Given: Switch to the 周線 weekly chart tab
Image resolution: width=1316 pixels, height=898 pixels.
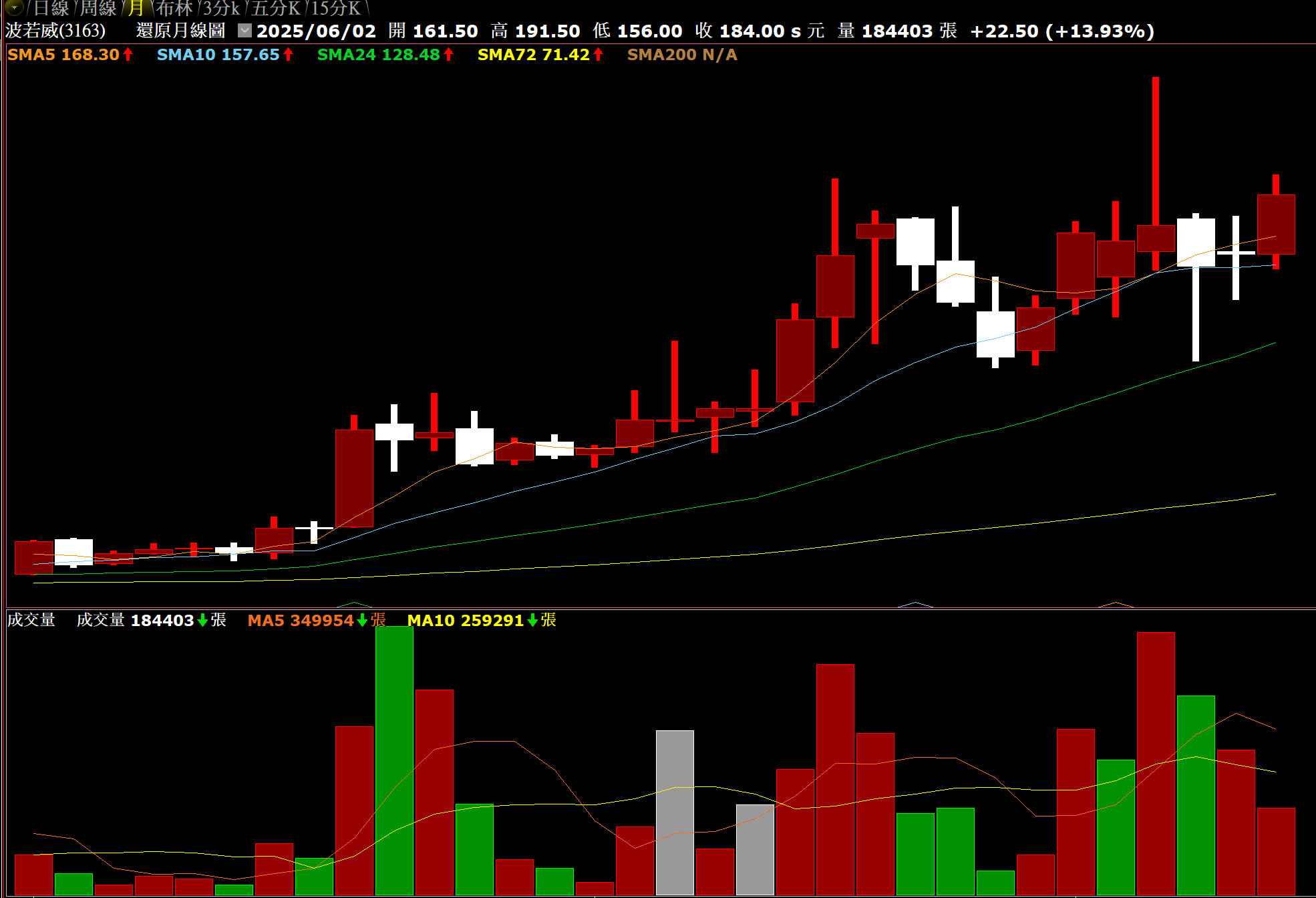Looking at the screenshot, I should pyautogui.click(x=98, y=8).
